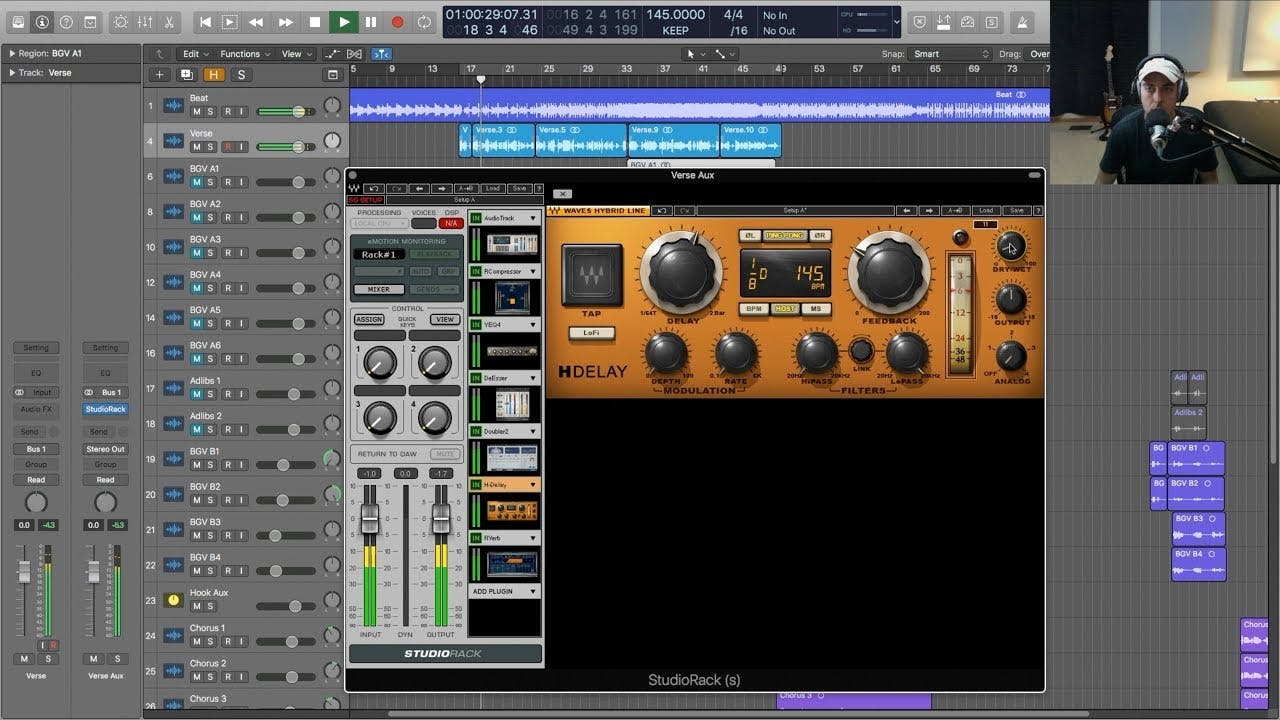Click the filters LINK button on H-Delay
The image size is (1280, 720).
(x=861, y=350)
